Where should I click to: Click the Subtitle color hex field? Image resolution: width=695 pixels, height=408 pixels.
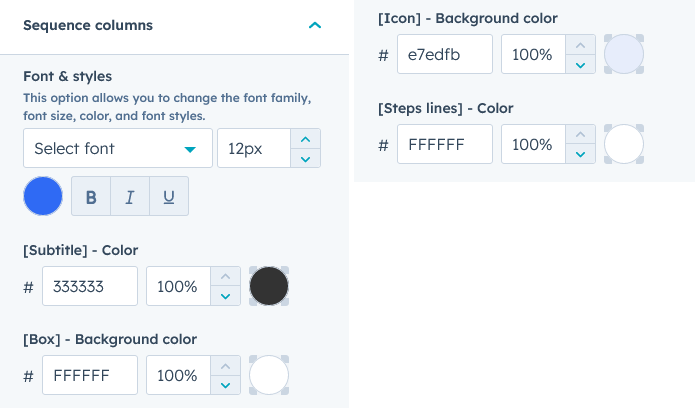(x=90, y=286)
